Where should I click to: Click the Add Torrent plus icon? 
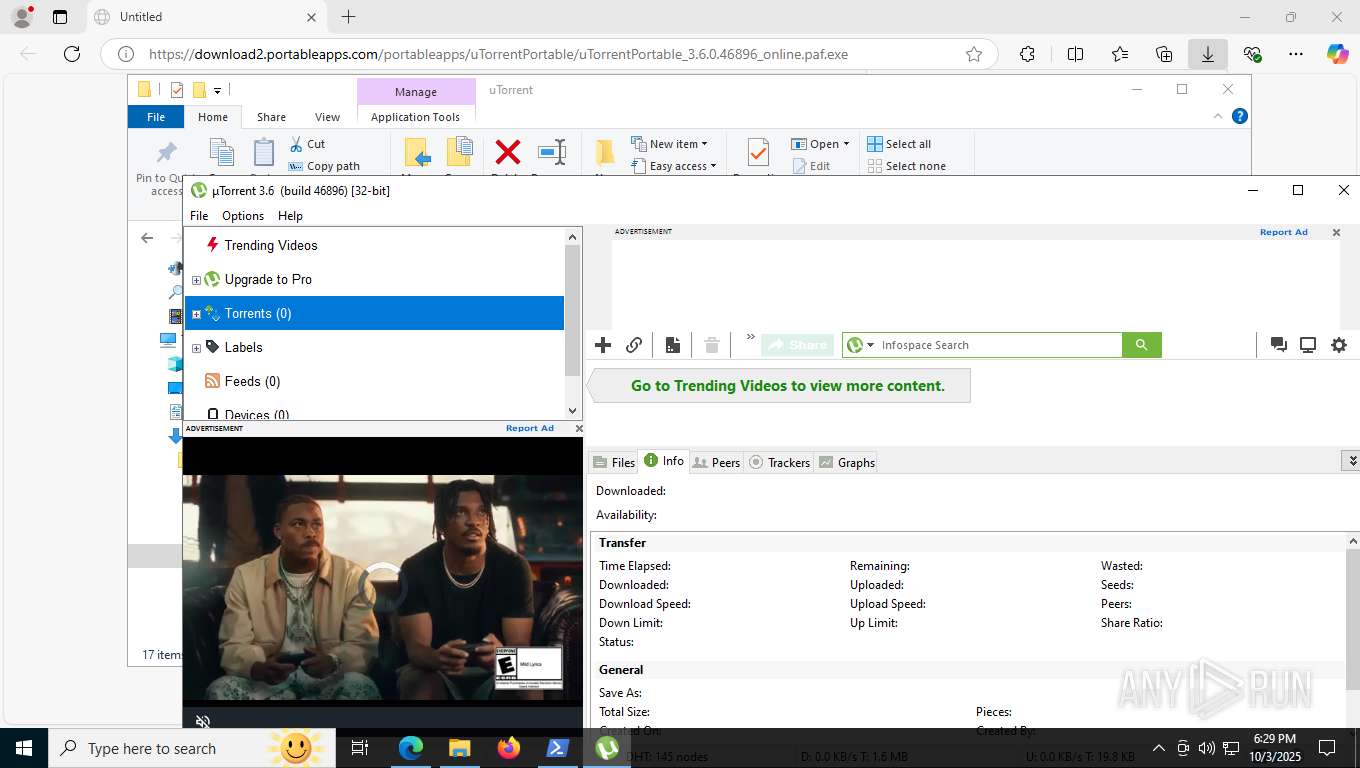[603, 345]
